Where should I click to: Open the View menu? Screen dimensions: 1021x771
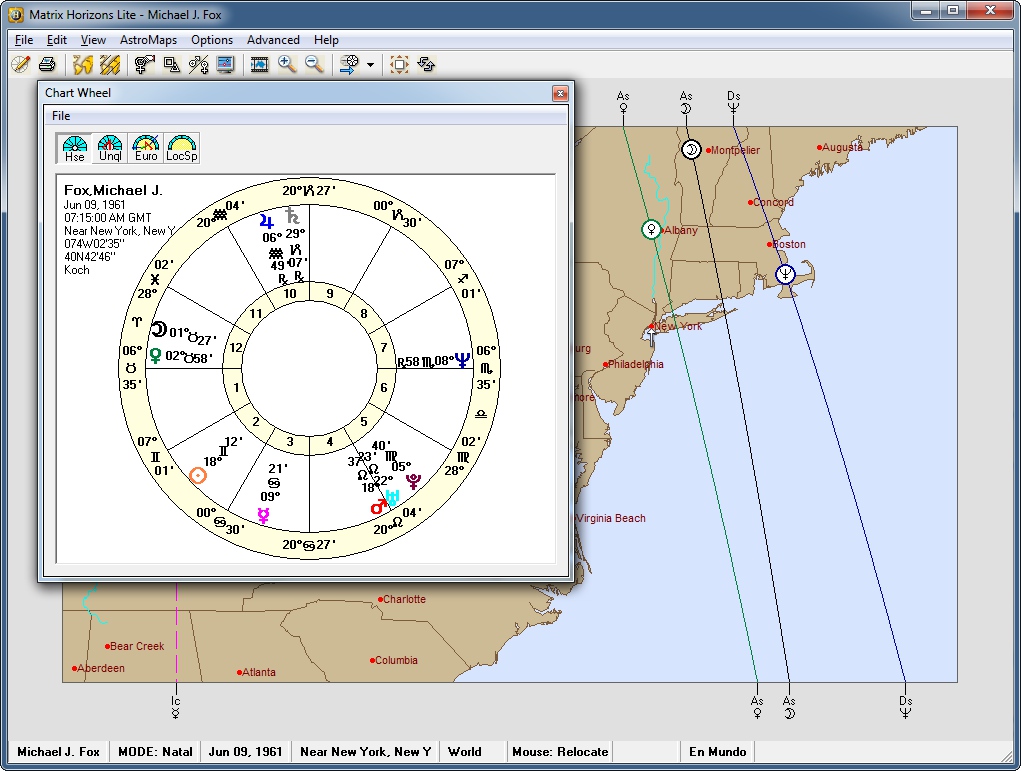pyautogui.click(x=93, y=40)
